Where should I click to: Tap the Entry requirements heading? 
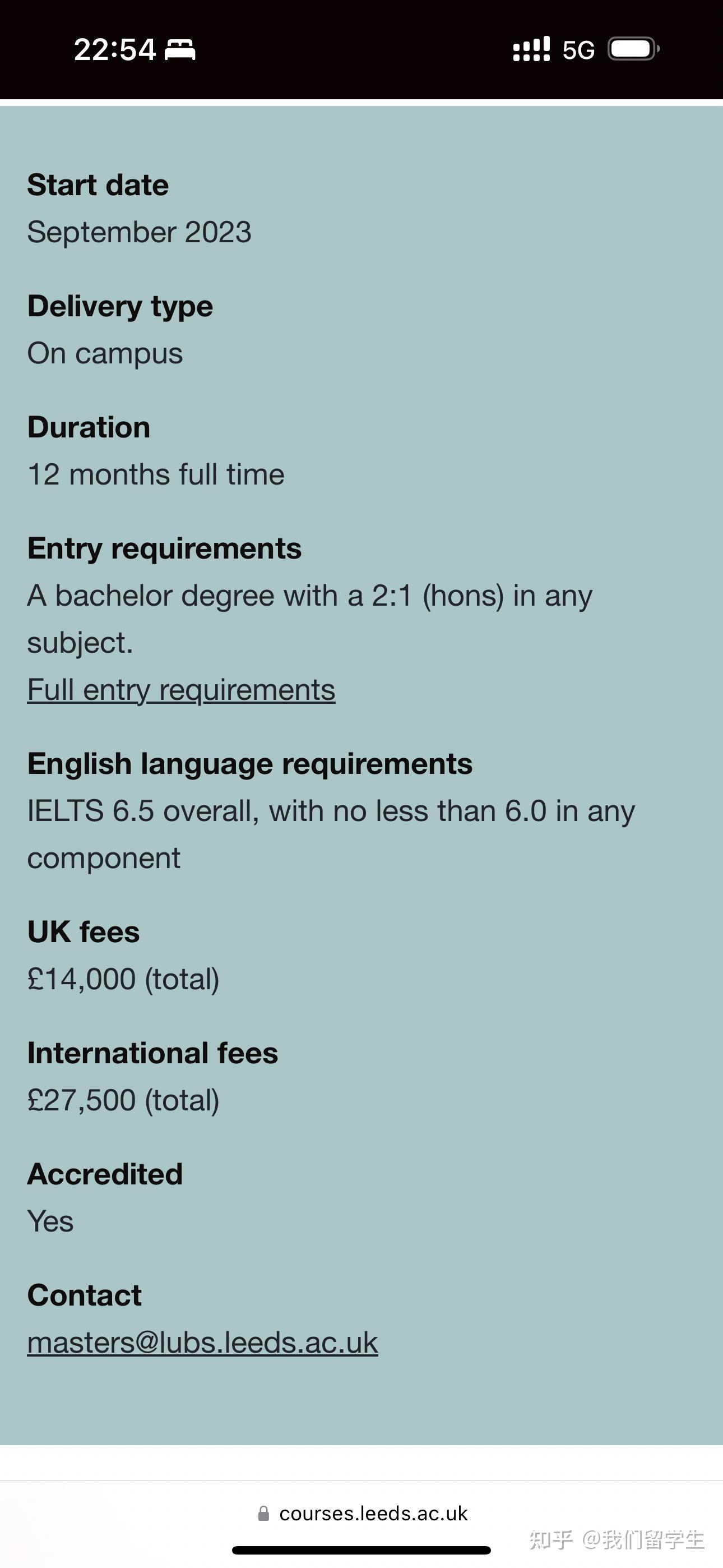click(x=164, y=549)
